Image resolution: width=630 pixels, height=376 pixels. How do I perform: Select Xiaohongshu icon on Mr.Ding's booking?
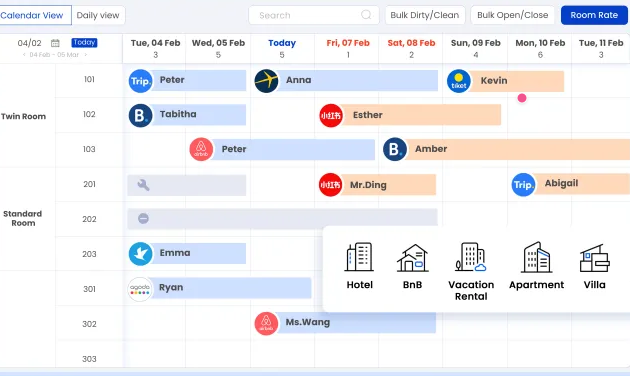click(330, 185)
